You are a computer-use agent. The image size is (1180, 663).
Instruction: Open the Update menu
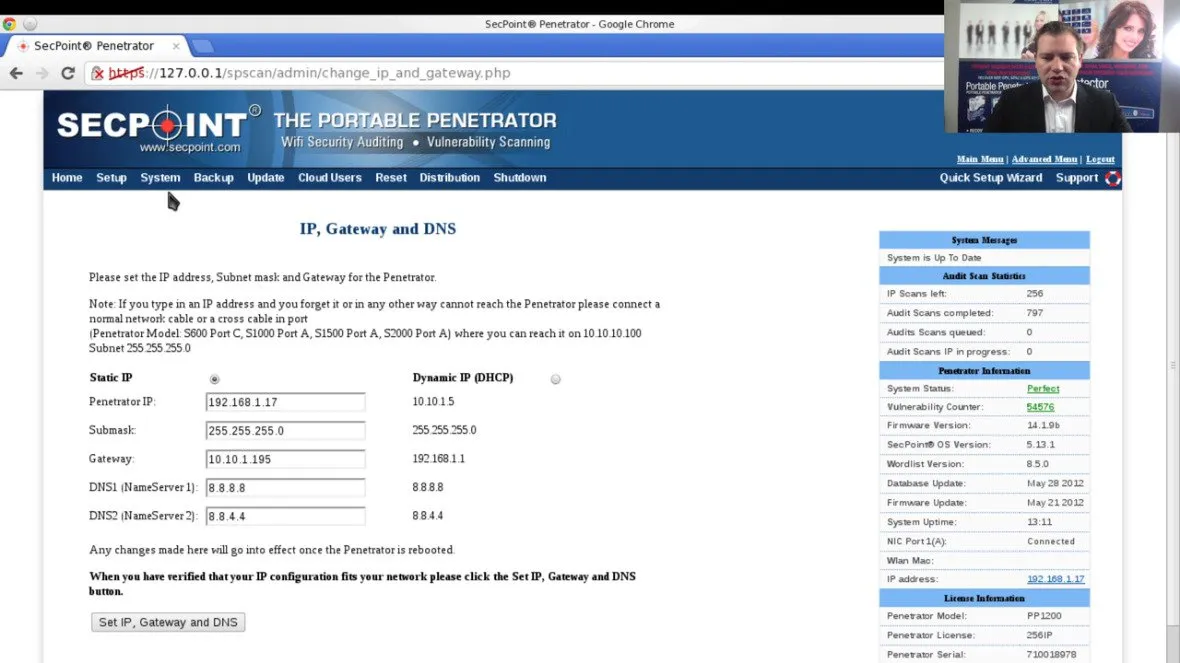[x=266, y=178]
